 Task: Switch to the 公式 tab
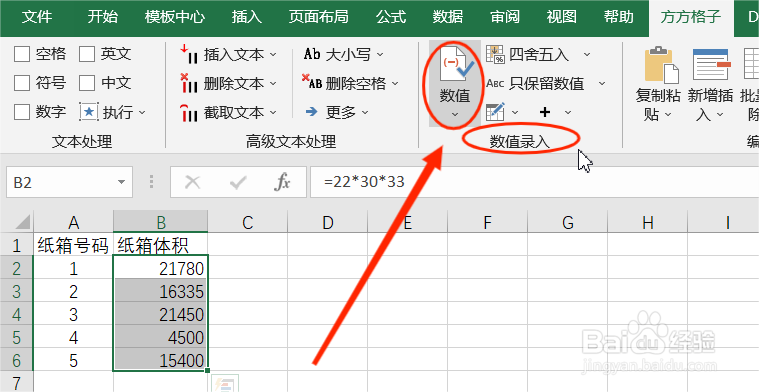[391, 17]
